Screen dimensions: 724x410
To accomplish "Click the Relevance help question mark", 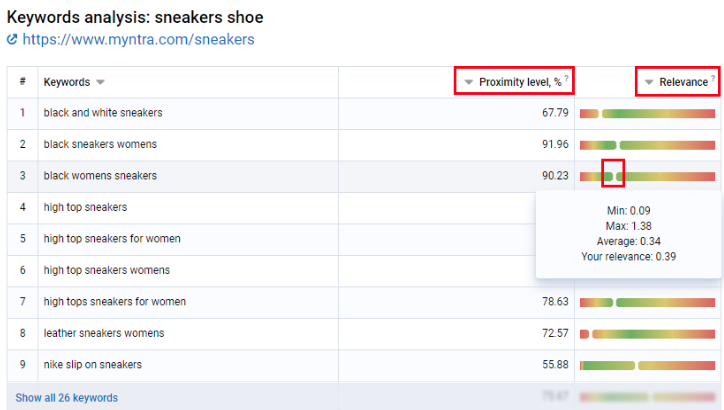I will coord(713,78).
